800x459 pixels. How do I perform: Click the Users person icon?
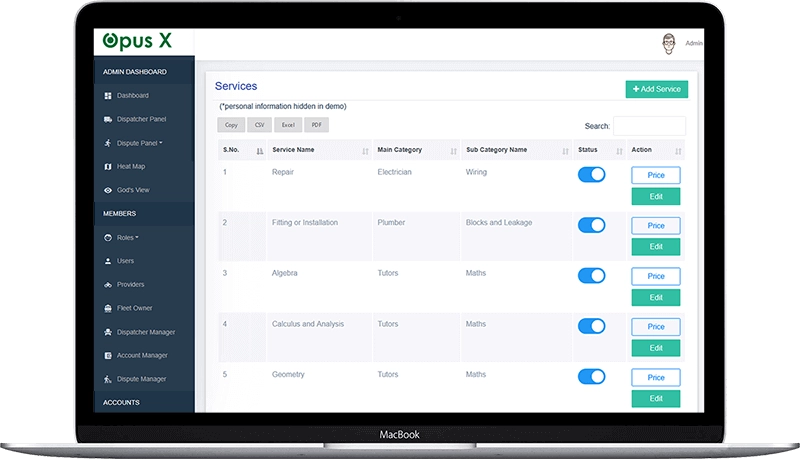108,261
